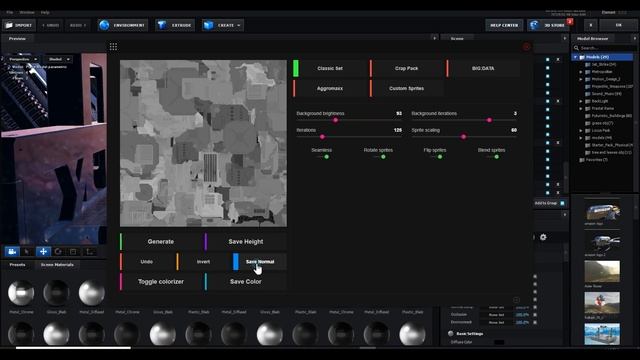Click Toggle colorizer button
The height and width of the screenshot is (360, 640).
[x=161, y=282]
